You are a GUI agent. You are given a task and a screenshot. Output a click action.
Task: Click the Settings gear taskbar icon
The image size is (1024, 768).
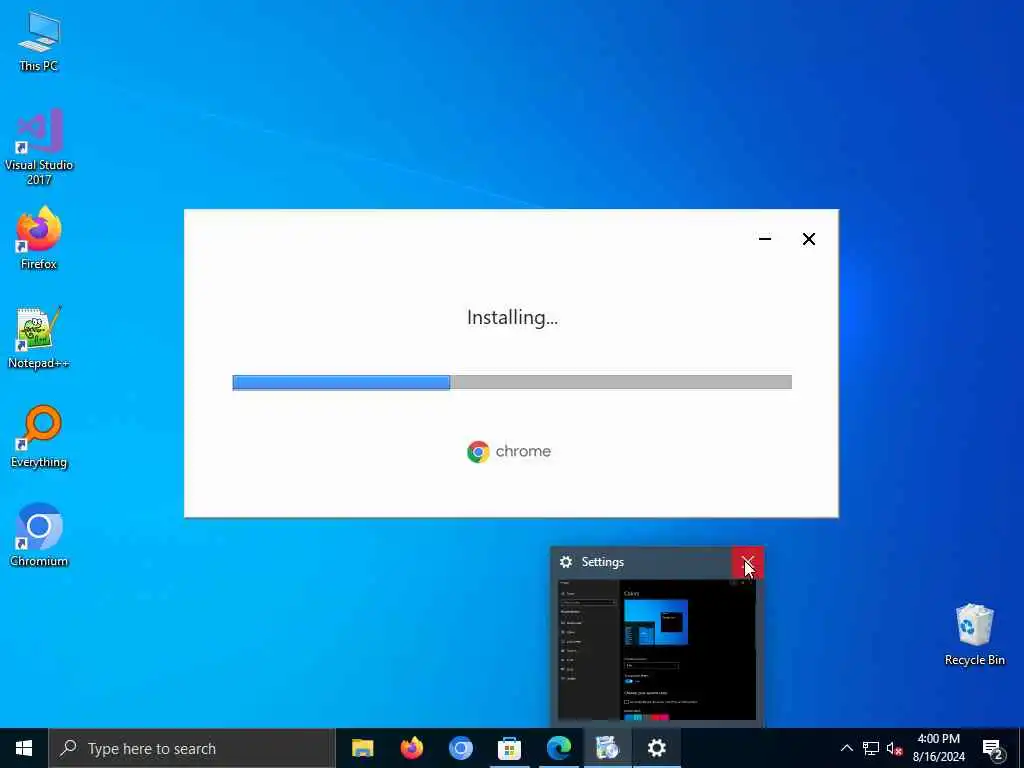point(656,748)
